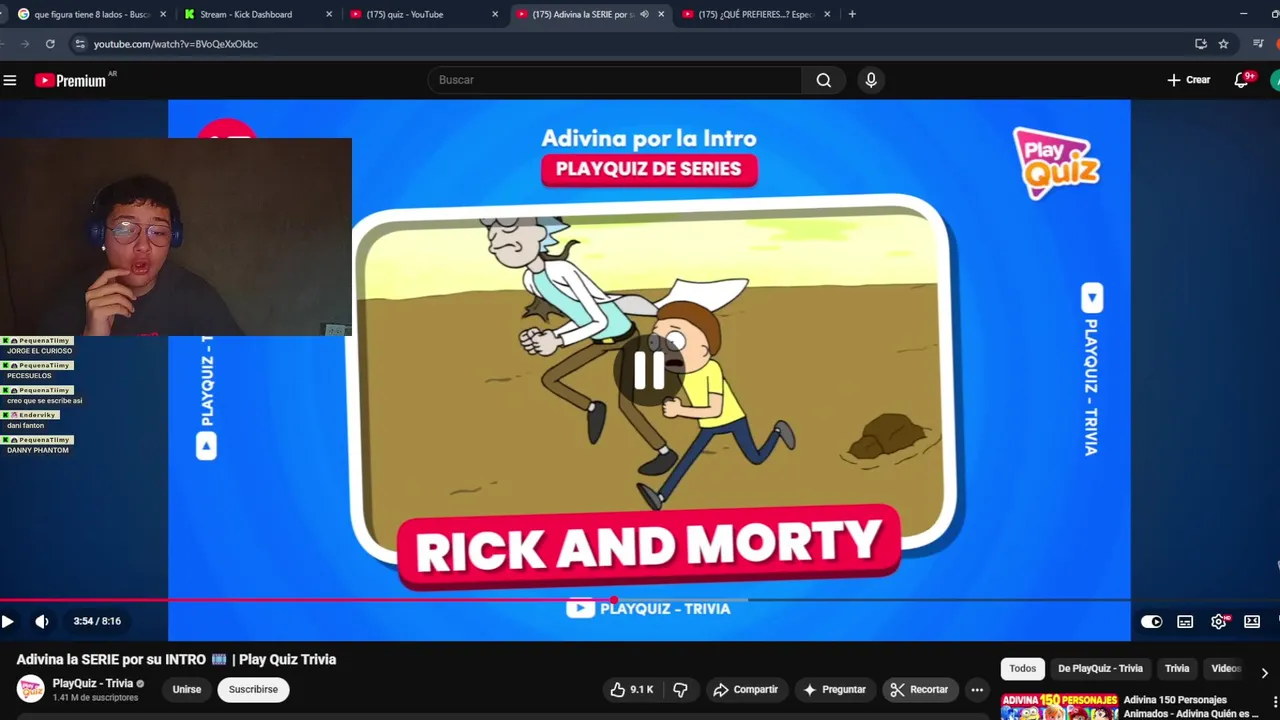Switch to '¿QUÉ PREFIERES...?' tab
Screen dimensions: 1280x720
point(757,14)
